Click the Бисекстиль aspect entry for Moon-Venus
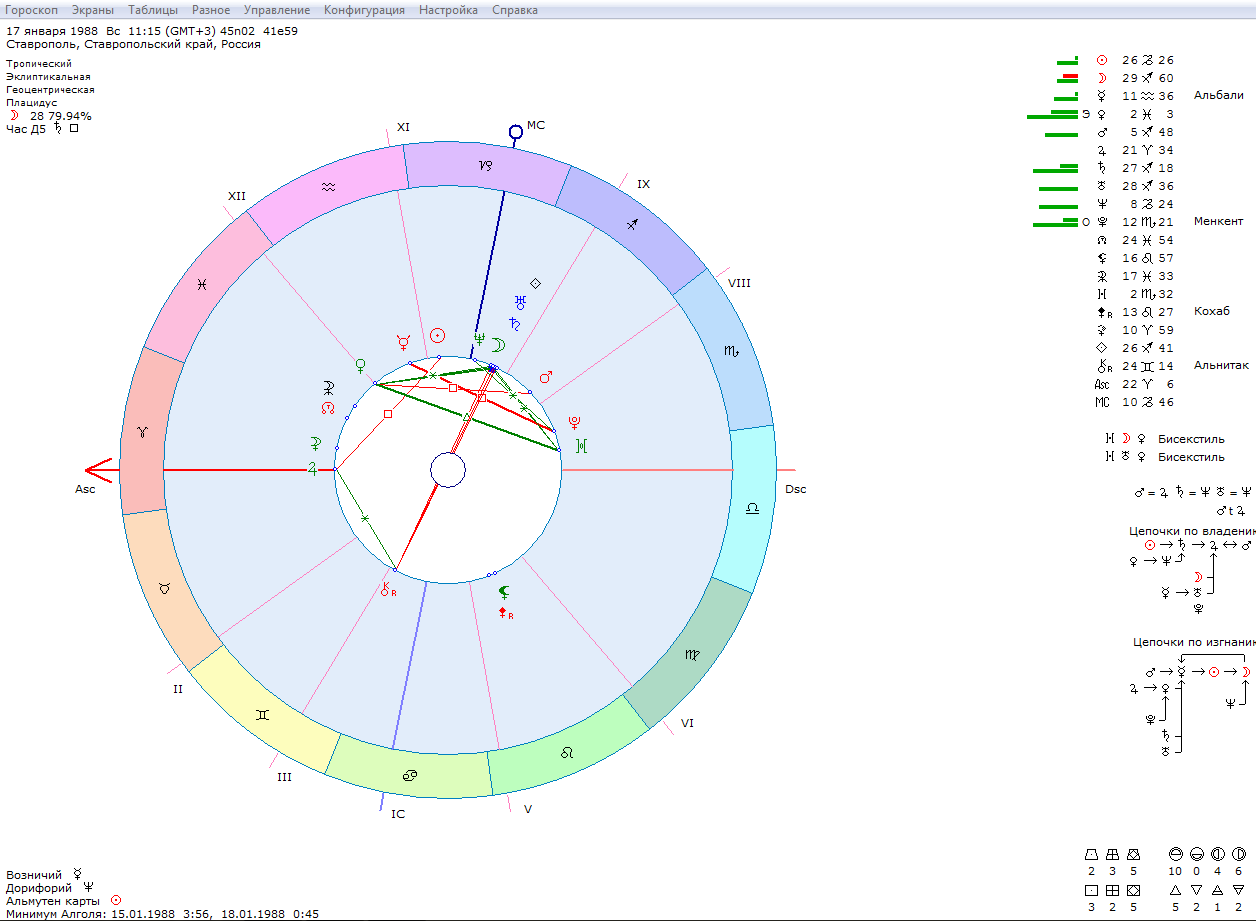 tap(1191, 439)
